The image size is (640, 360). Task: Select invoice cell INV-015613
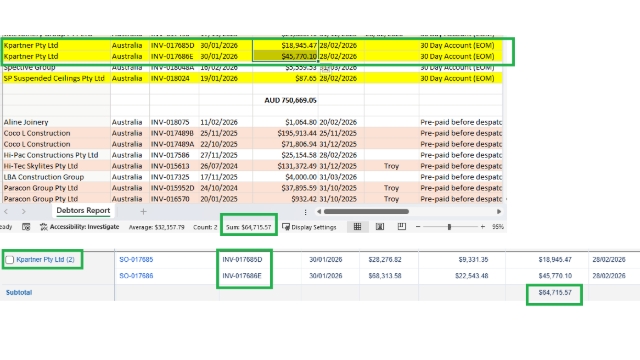[174, 166]
